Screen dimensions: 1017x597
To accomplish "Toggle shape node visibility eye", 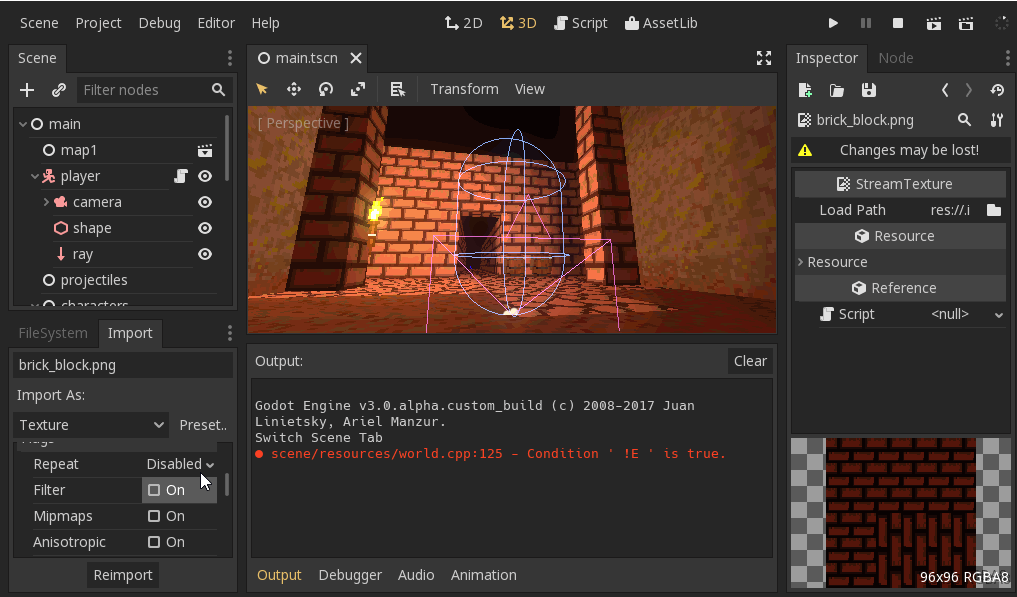I will click(x=205, y=228).
